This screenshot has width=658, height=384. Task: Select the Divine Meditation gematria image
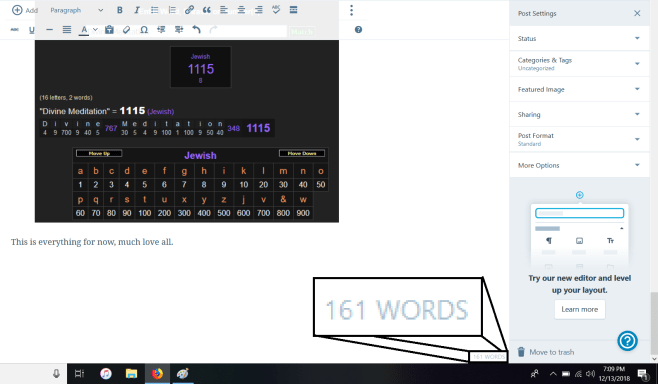click(187, 131)
